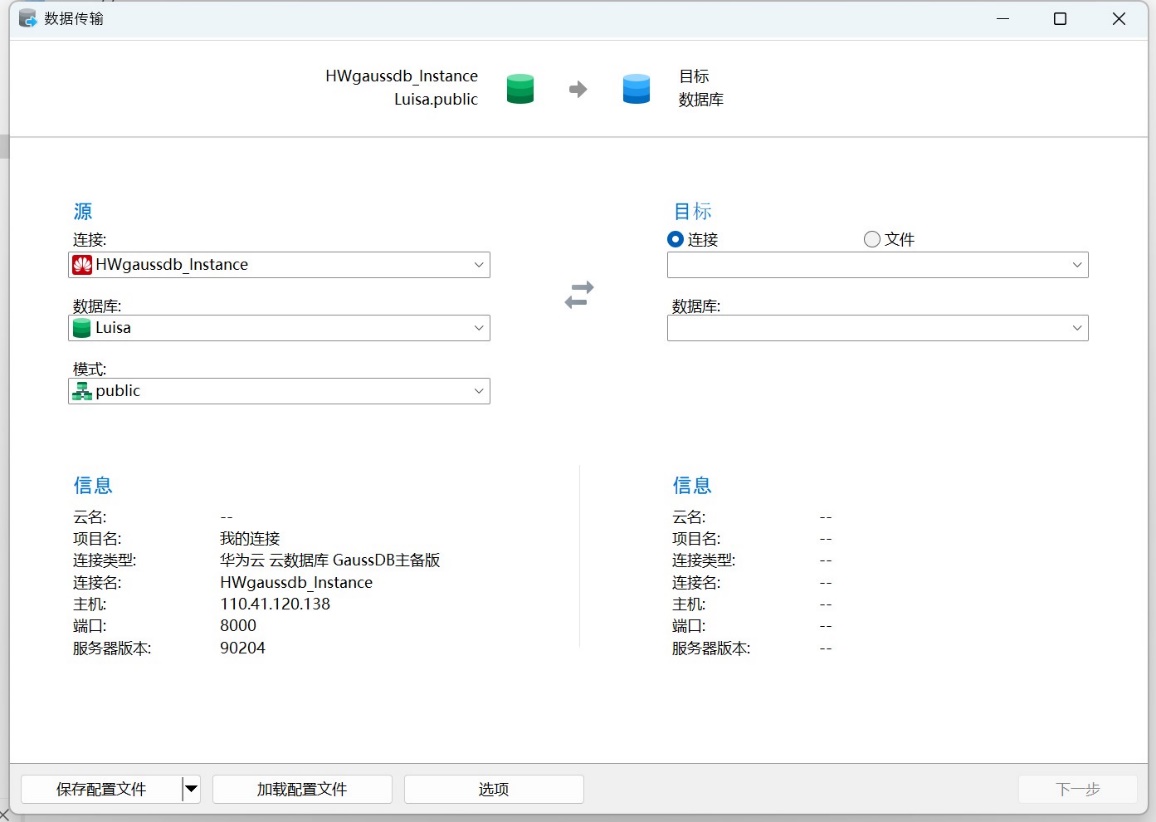Screen dimensions: 1156x822
Task: Select the 连接 target radio button
Action: (x=675, y=240)
